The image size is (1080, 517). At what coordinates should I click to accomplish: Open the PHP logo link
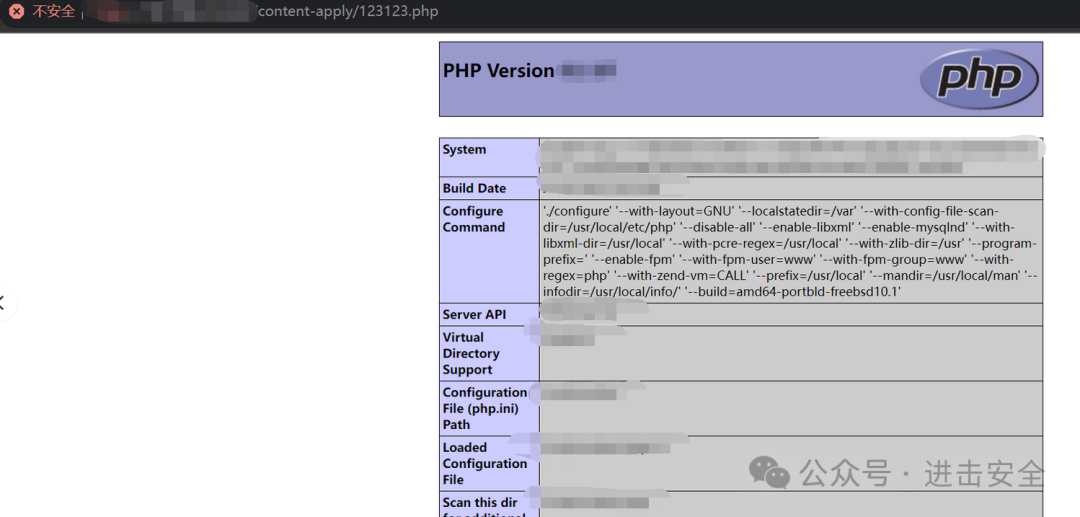[x=979, y=79]
